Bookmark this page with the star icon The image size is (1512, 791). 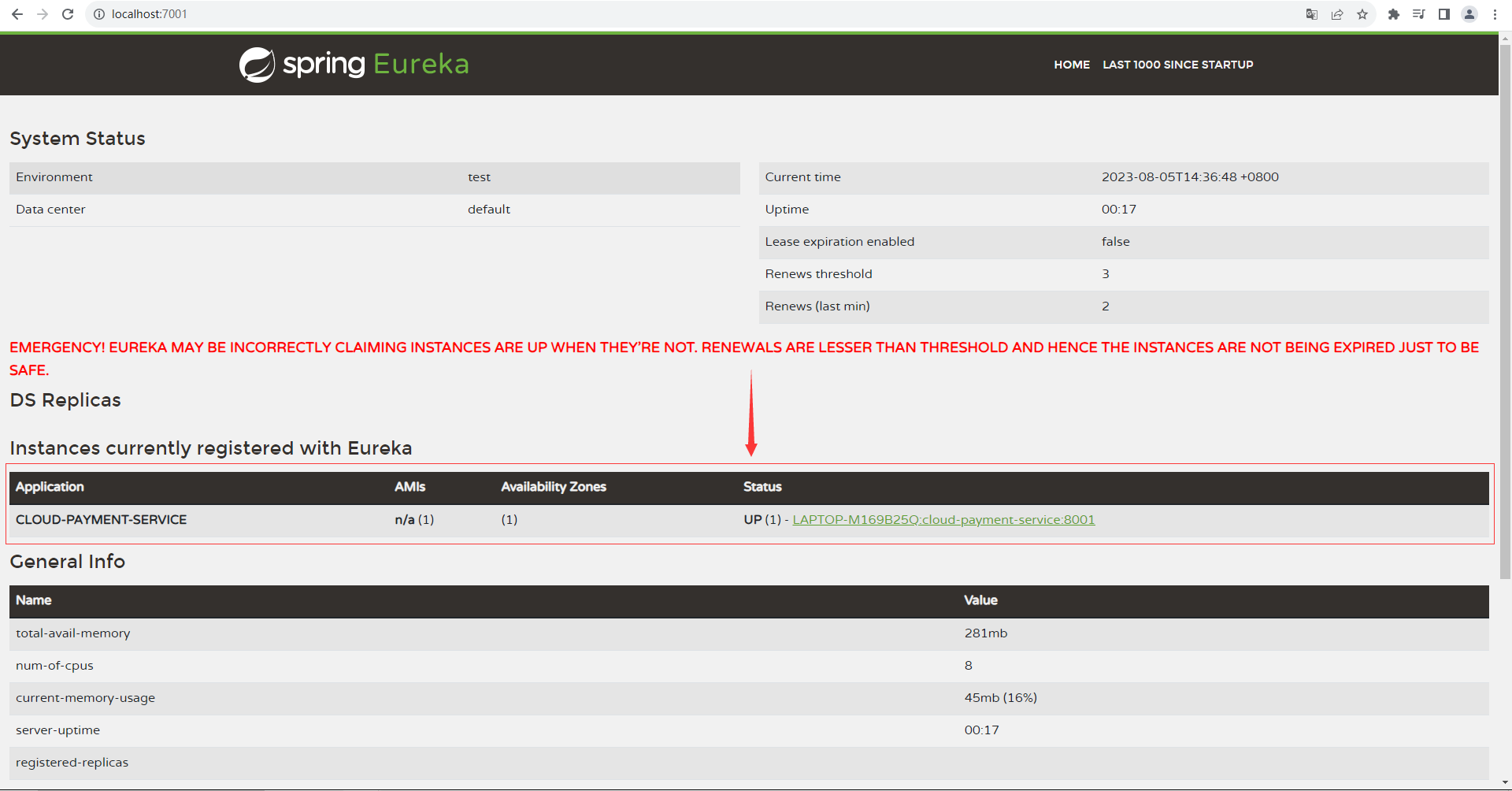(x=1362, y=14)
